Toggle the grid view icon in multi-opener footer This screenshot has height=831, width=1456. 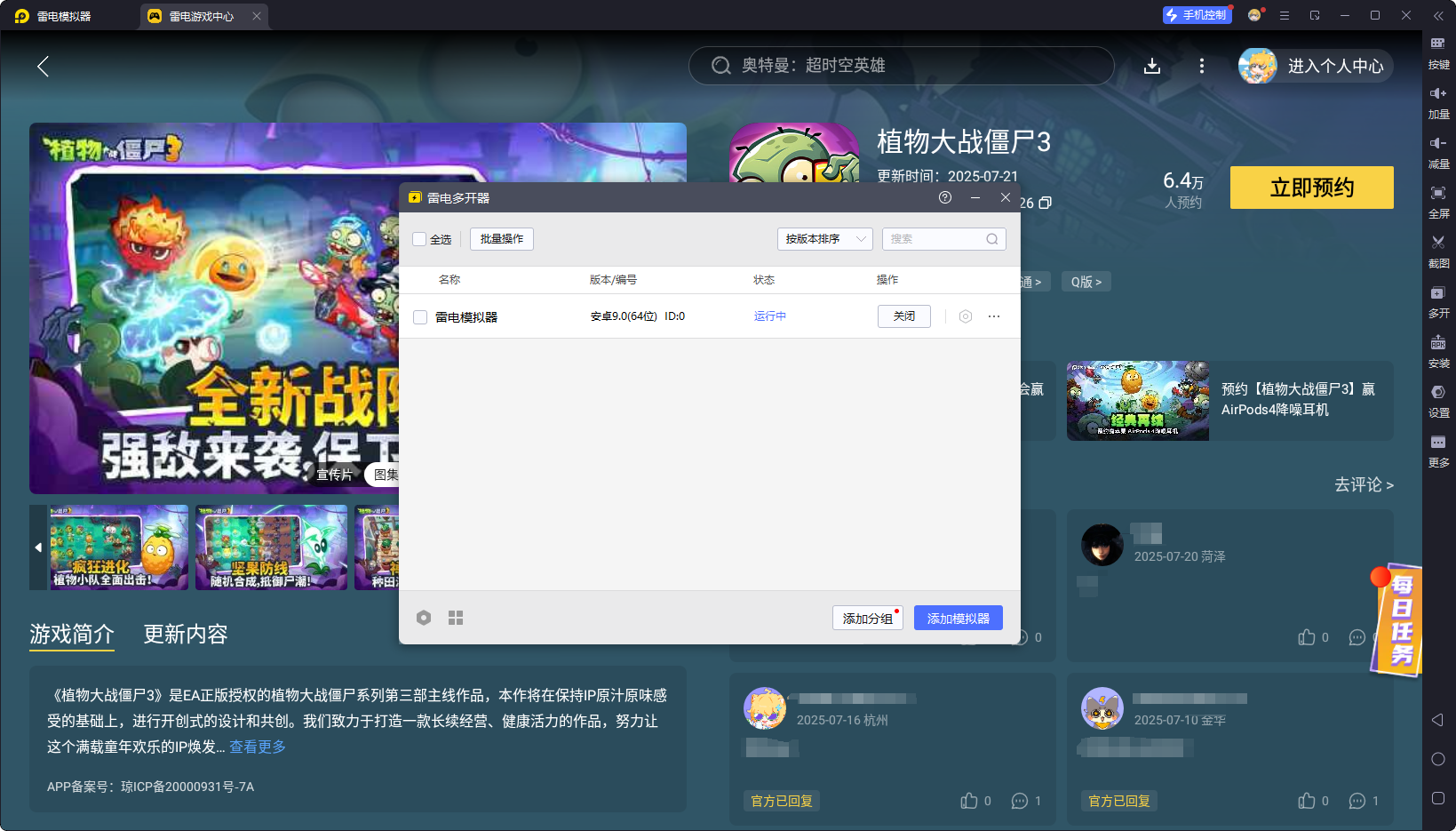(x=456, y=617)
